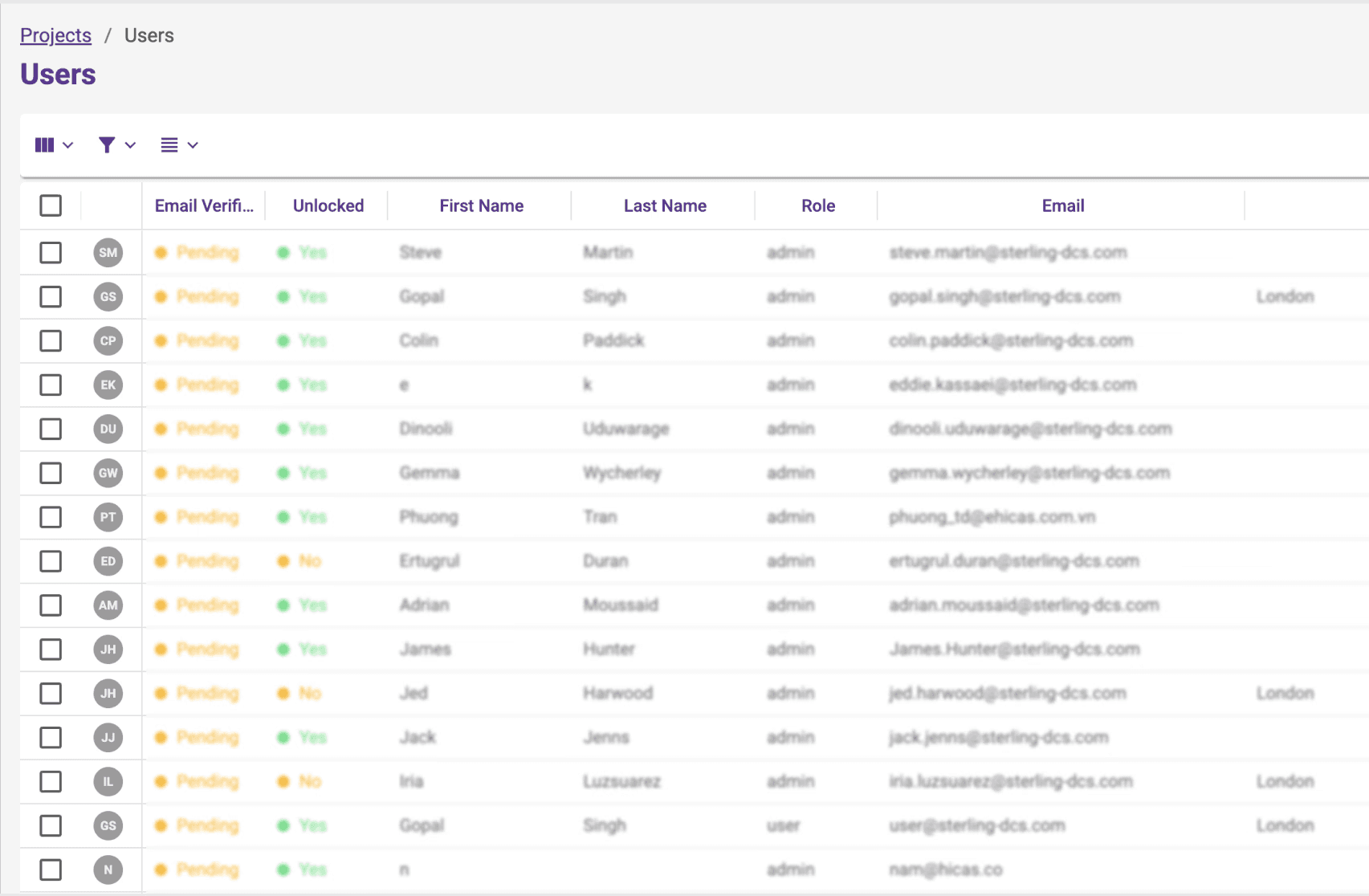Select checkbox for nam@hicas.co row
Screen dimensions: 1369x896
[51, 870]
